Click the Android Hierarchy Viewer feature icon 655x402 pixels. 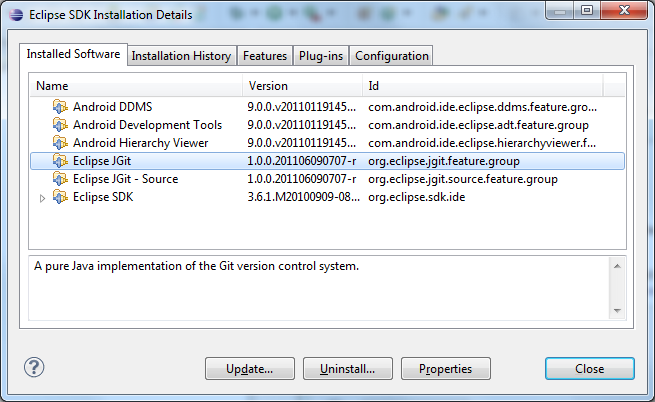tap(60, 143)
